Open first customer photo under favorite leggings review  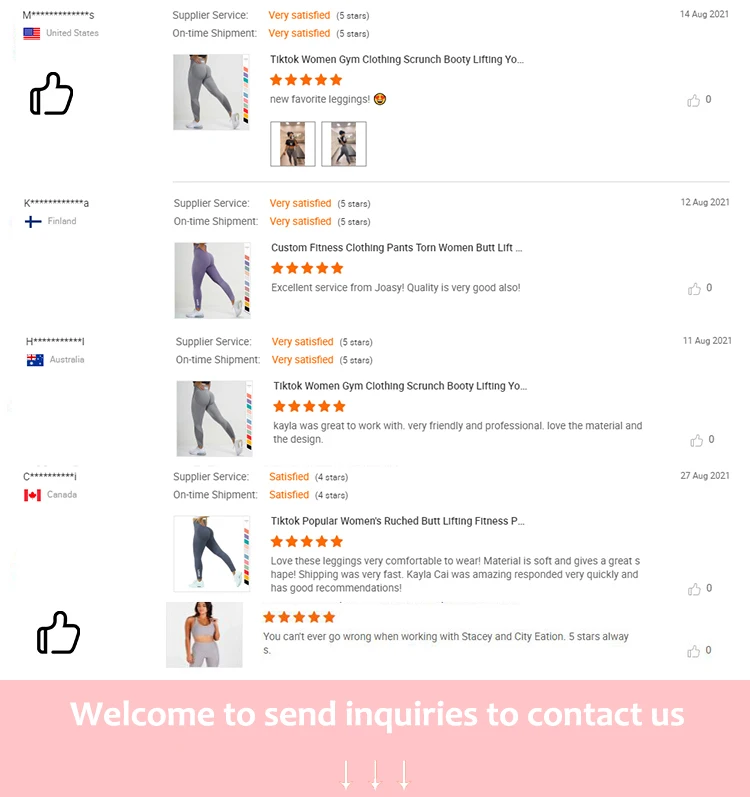click(293, 144)
